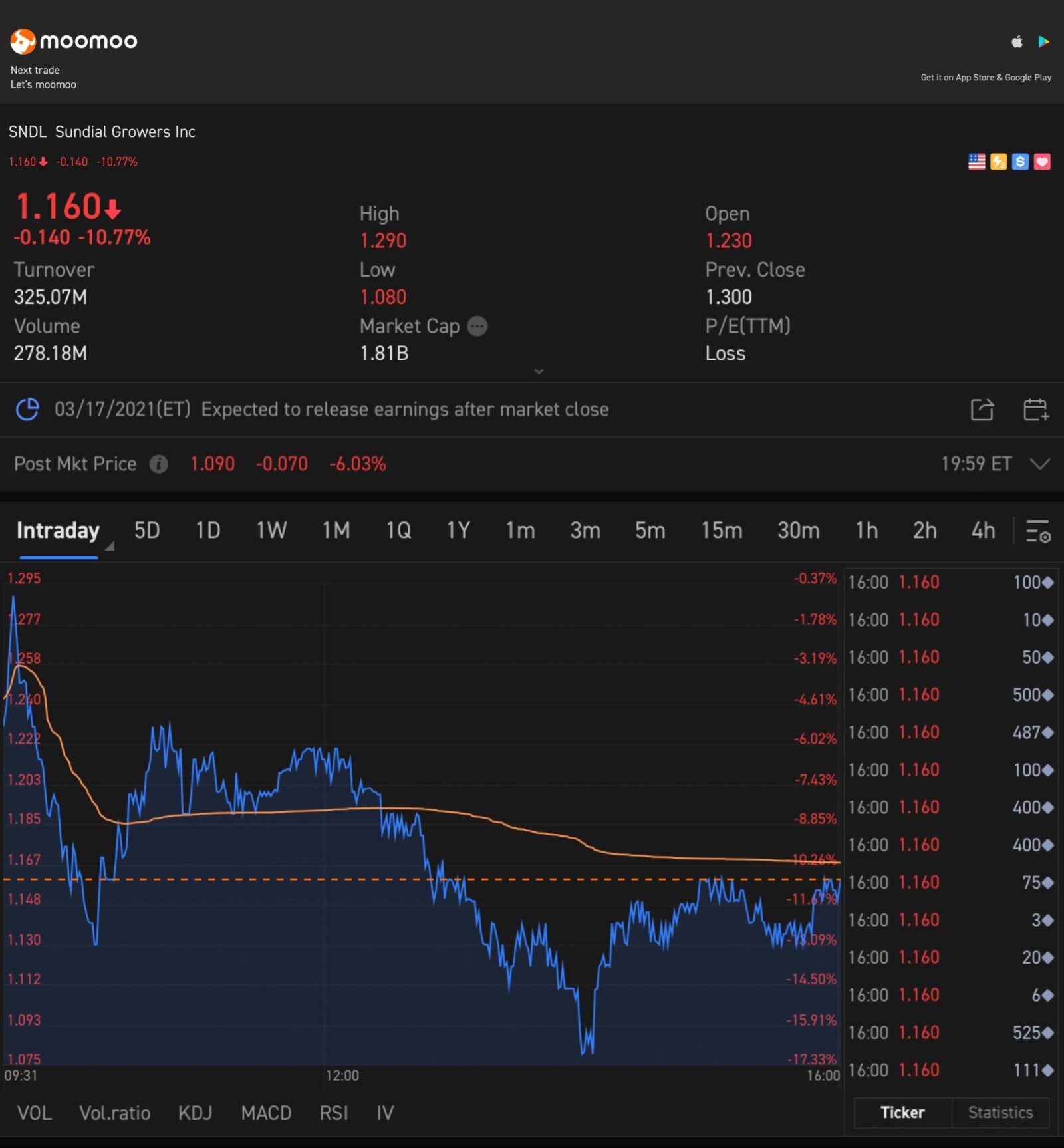This screenshot has height=1148, width=1064.
Task: Add earnings date to calendar
Action: click(1035, 410)
